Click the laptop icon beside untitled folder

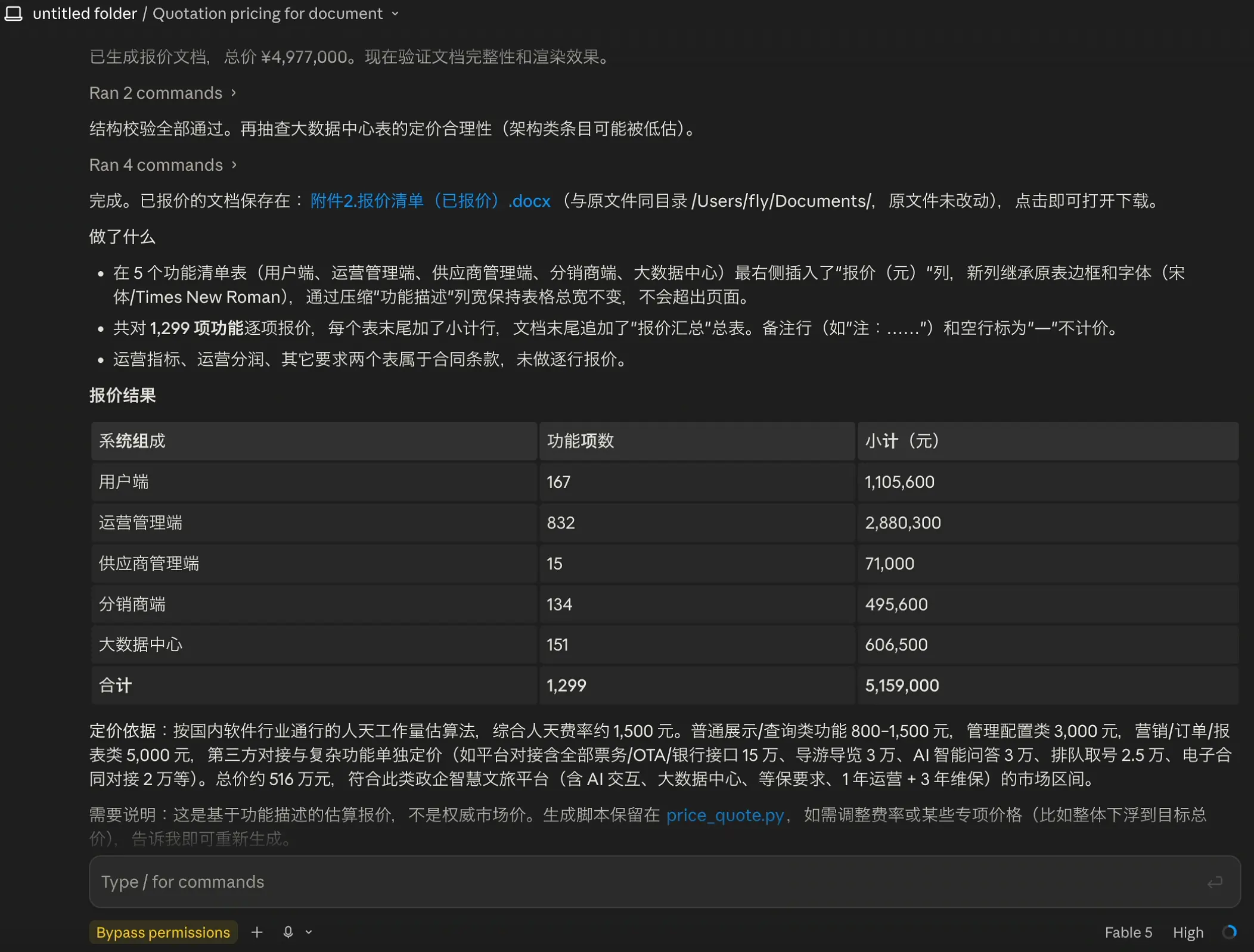pos(14,13)
